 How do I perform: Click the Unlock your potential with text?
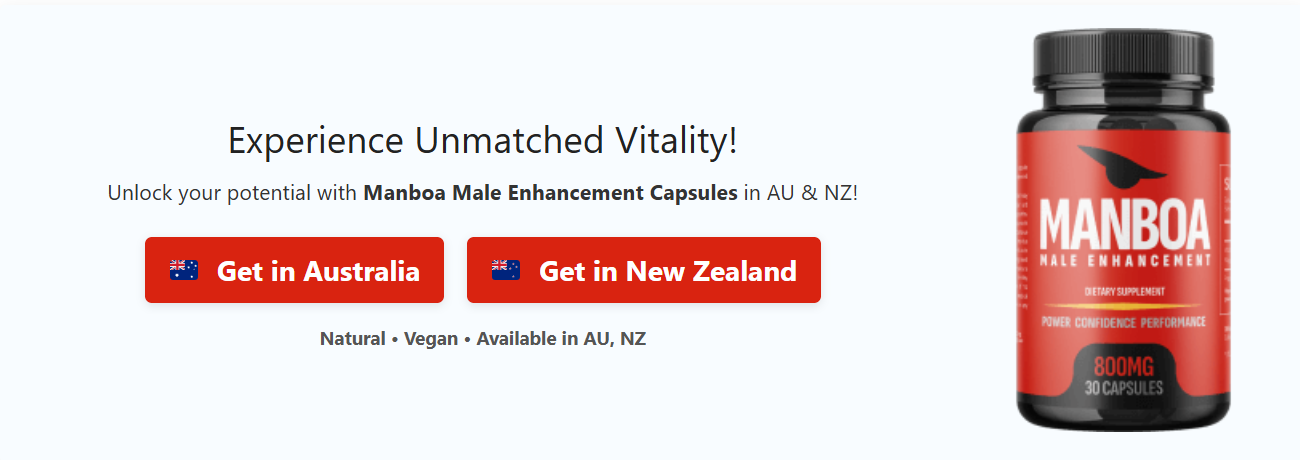[232, 192]
